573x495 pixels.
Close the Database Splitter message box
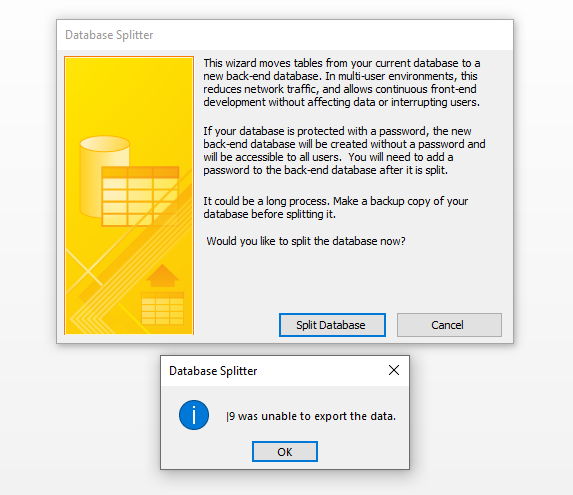394,370
